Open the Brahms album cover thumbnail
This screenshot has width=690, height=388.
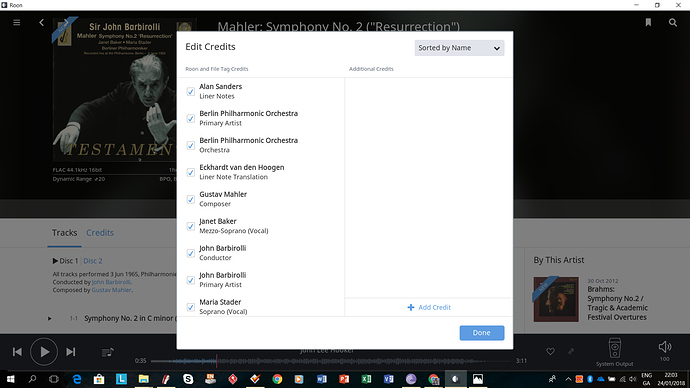coord(556,299)
